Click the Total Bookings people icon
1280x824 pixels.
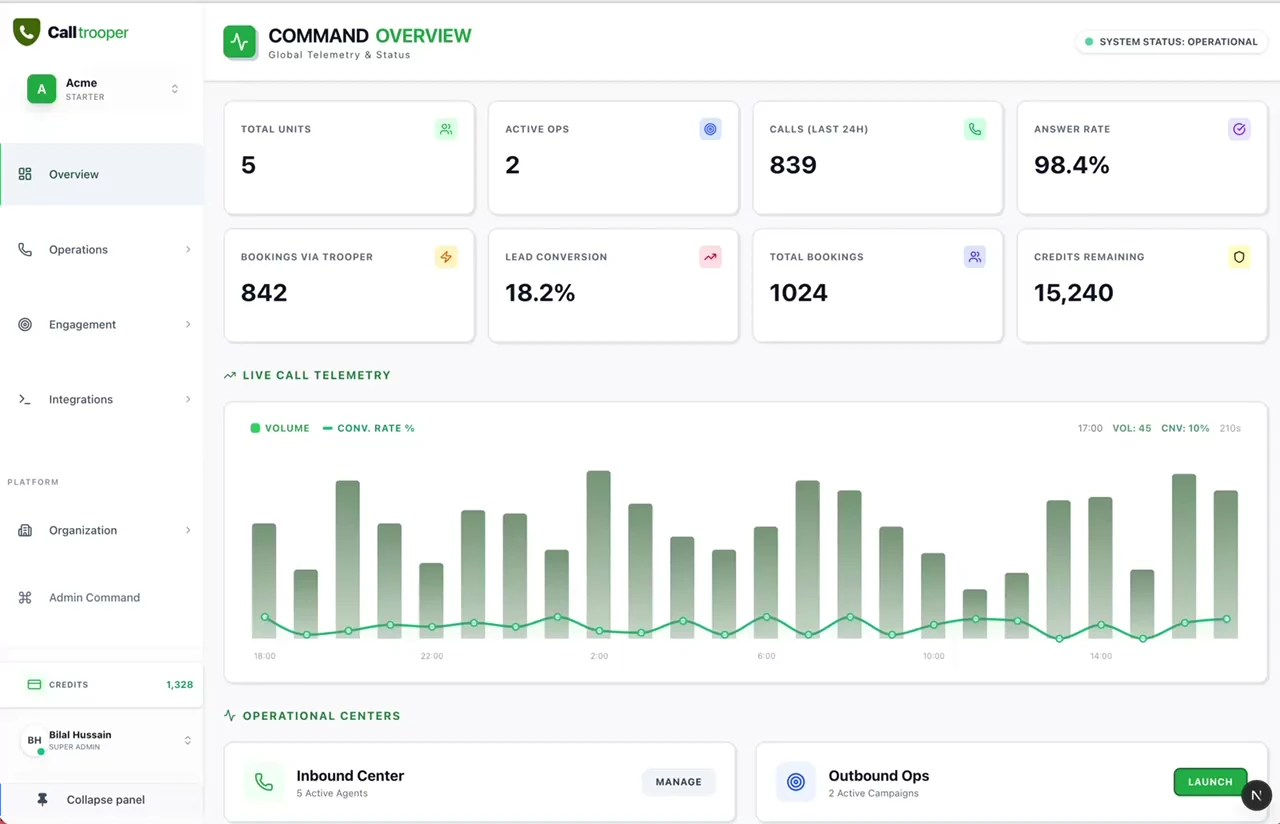[975, 257]
